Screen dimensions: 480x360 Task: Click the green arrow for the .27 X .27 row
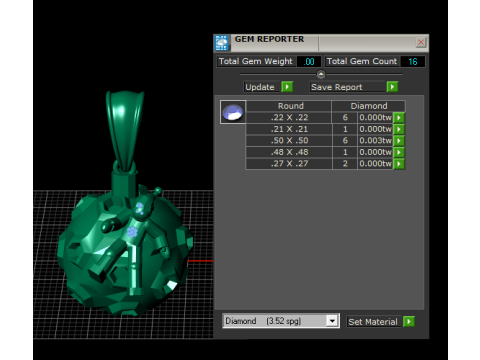tap(399, 164)
